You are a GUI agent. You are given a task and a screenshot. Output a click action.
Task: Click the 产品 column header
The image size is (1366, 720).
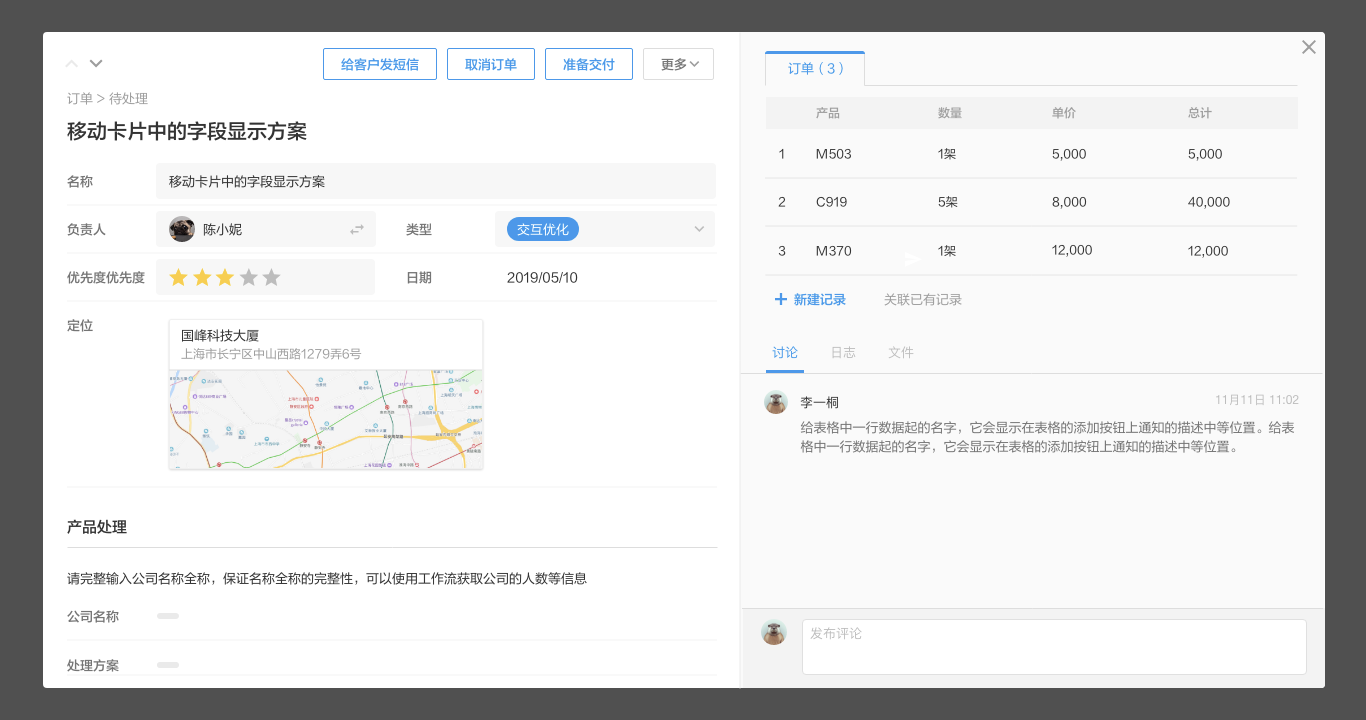(x=828, y=113)
